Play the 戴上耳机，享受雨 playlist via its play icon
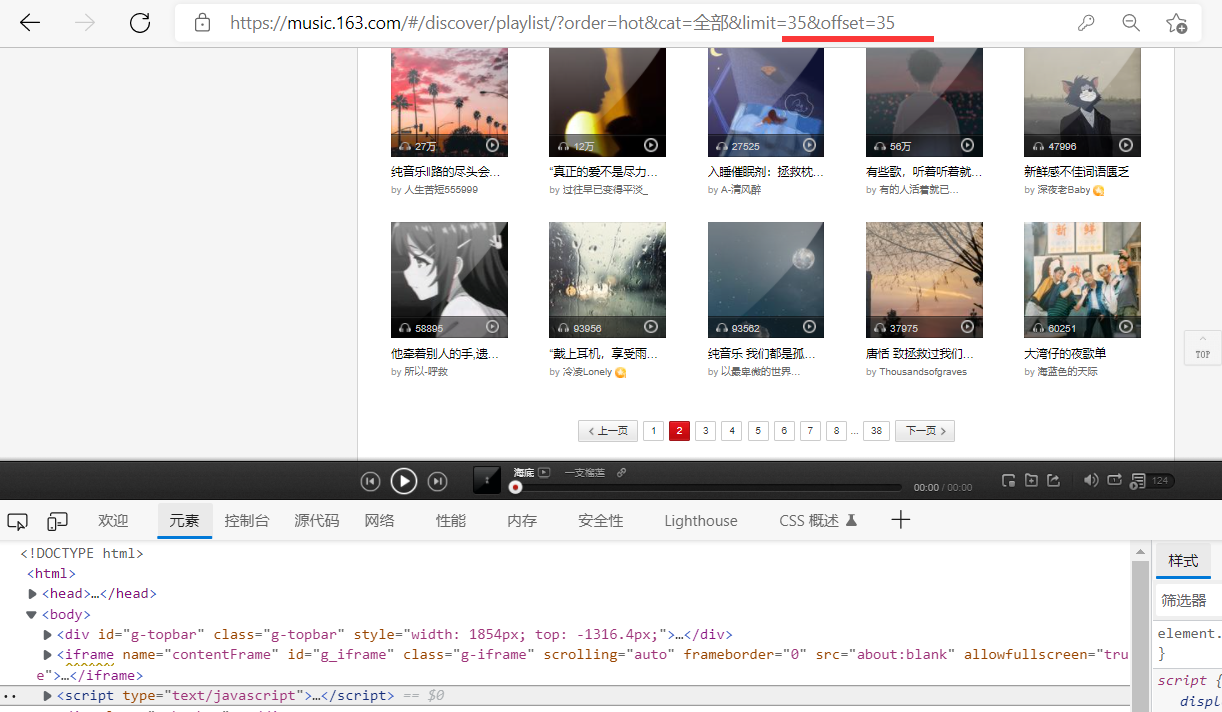The image size is (1222, 712). [651, 327]
